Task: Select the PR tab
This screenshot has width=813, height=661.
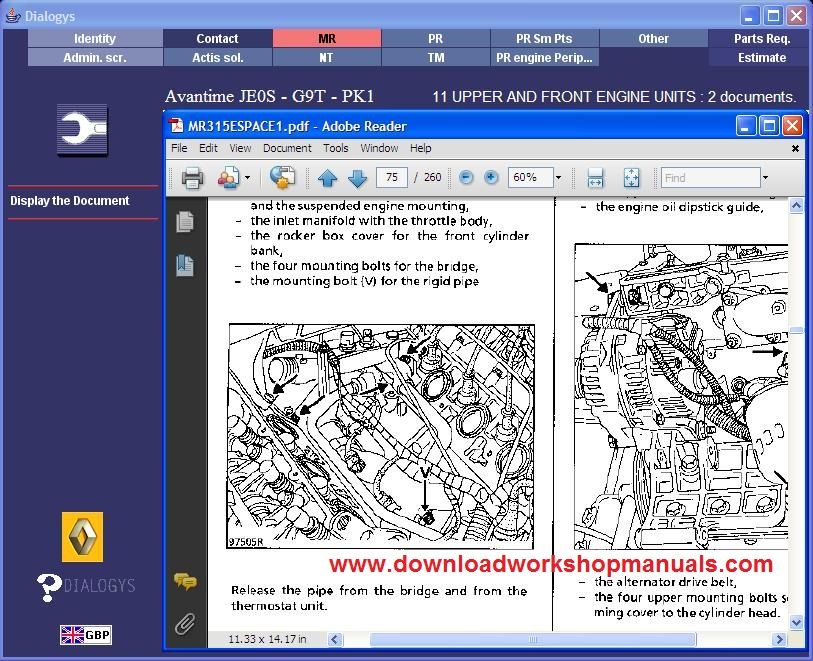Action: point(436,38)
